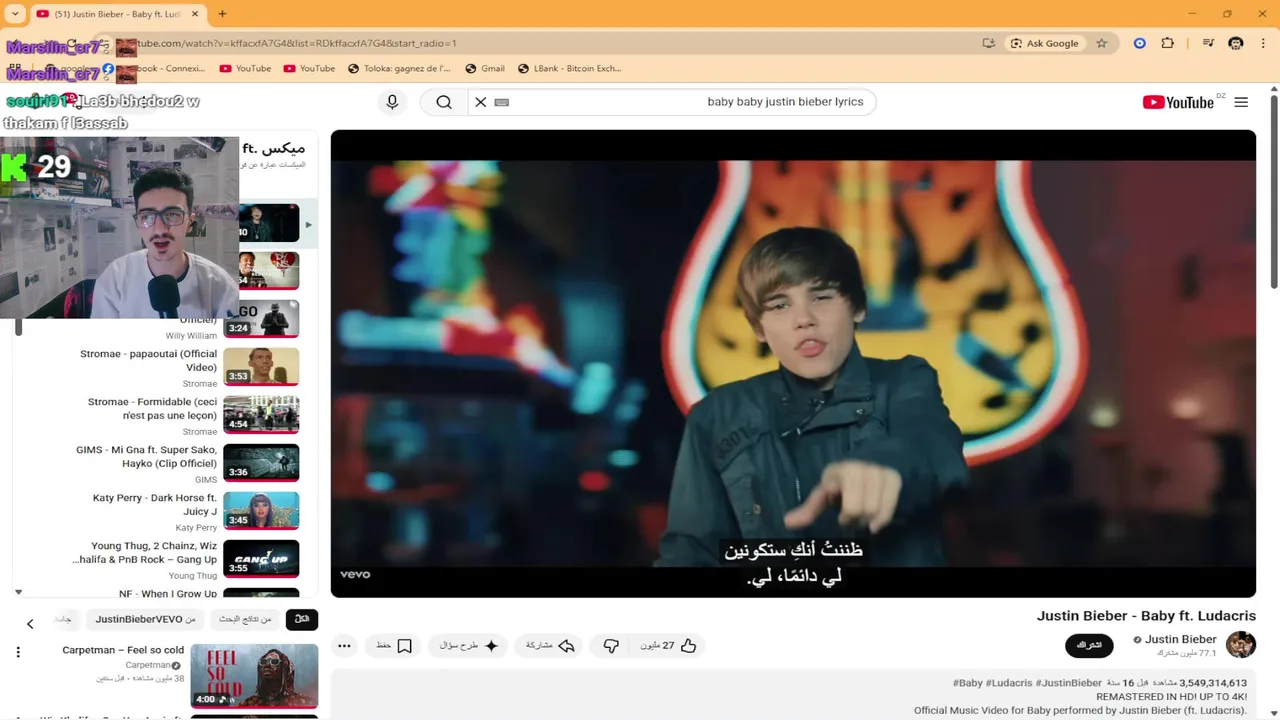The width and height of the screenshot is (1280, 720).
Task: Open more actions three-dot button under video
Action: coord(344,646)
